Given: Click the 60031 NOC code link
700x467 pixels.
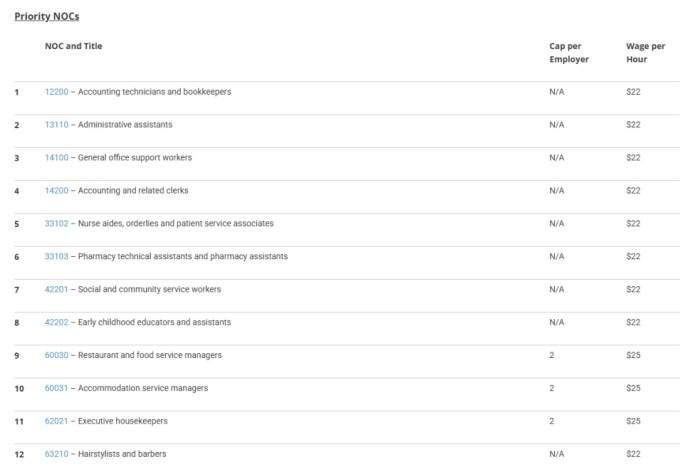Looking at the screenshot, I should 56,389.
